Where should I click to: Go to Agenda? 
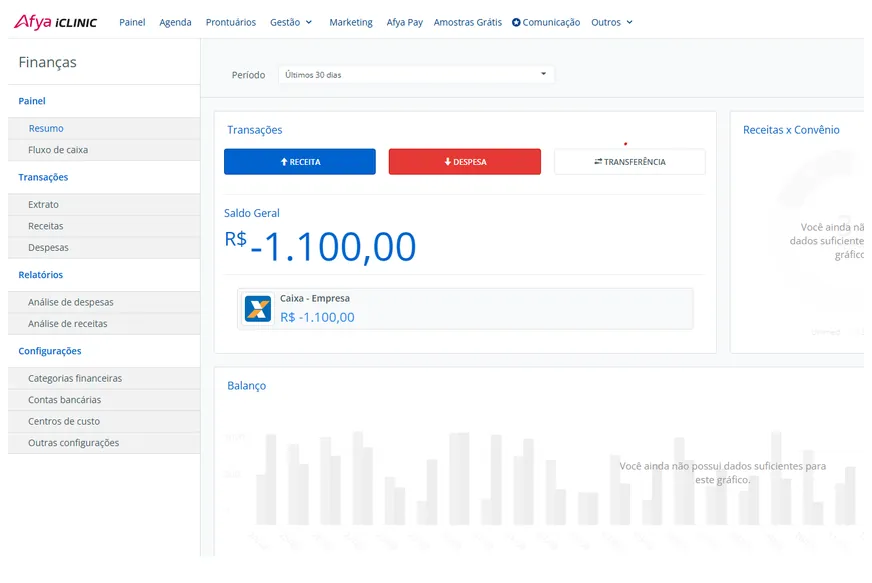175,22
